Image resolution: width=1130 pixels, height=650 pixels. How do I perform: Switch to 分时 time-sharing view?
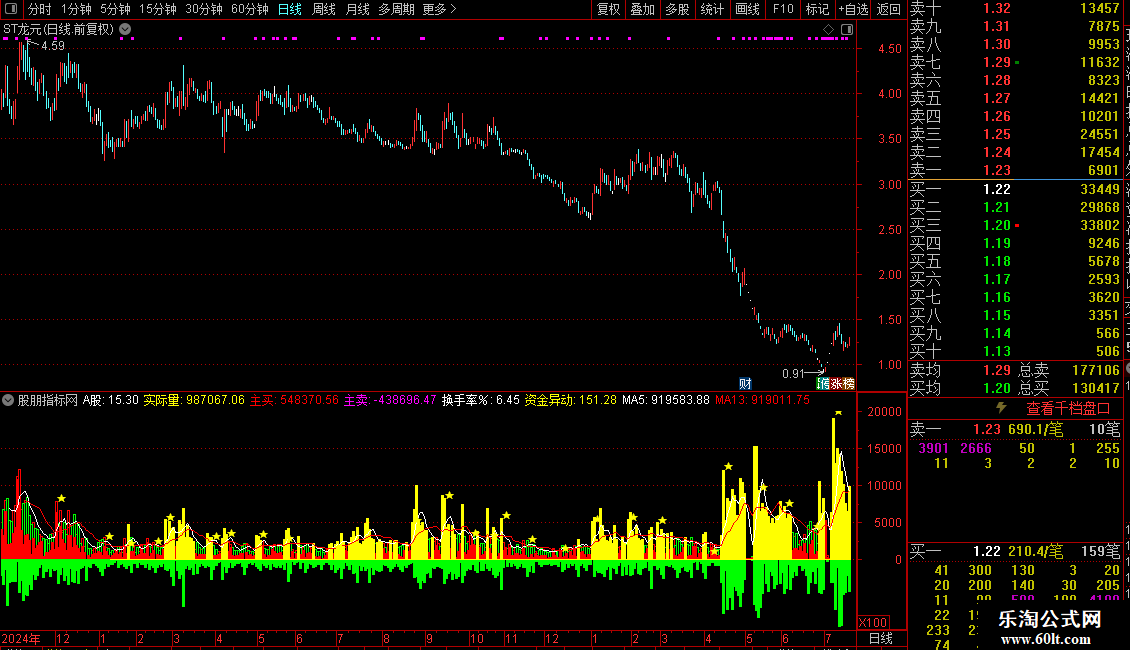pos(40,9)
